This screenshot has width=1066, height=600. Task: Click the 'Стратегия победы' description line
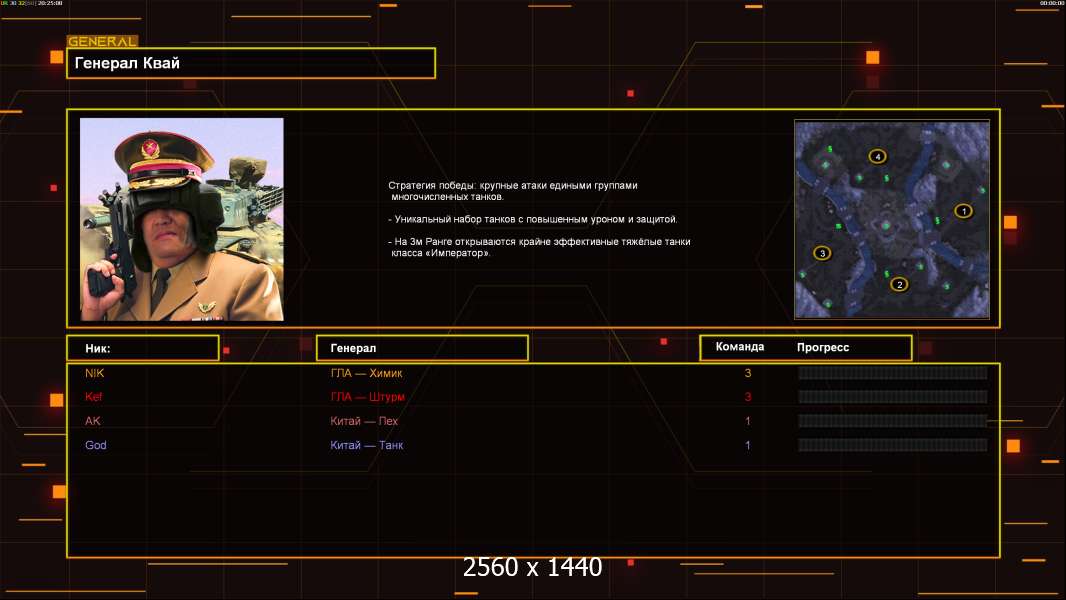coord(513,191)
